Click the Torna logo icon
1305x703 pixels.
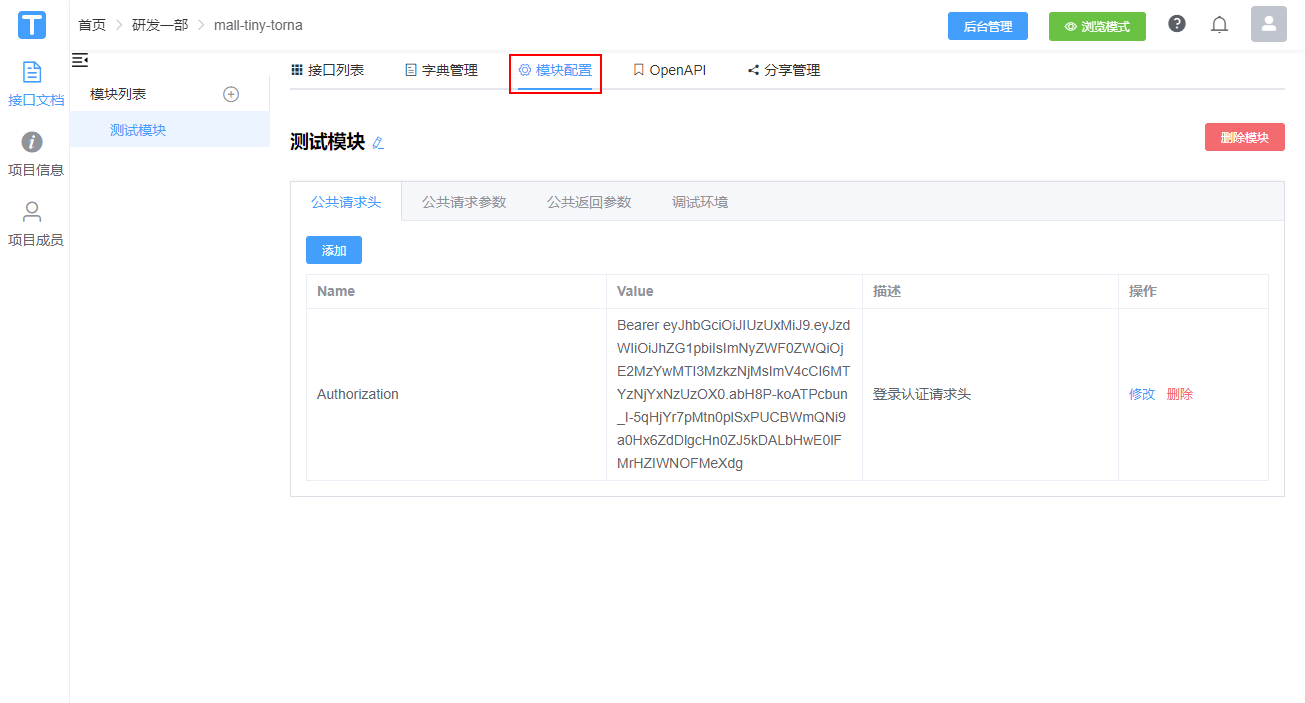coord(32,25)
